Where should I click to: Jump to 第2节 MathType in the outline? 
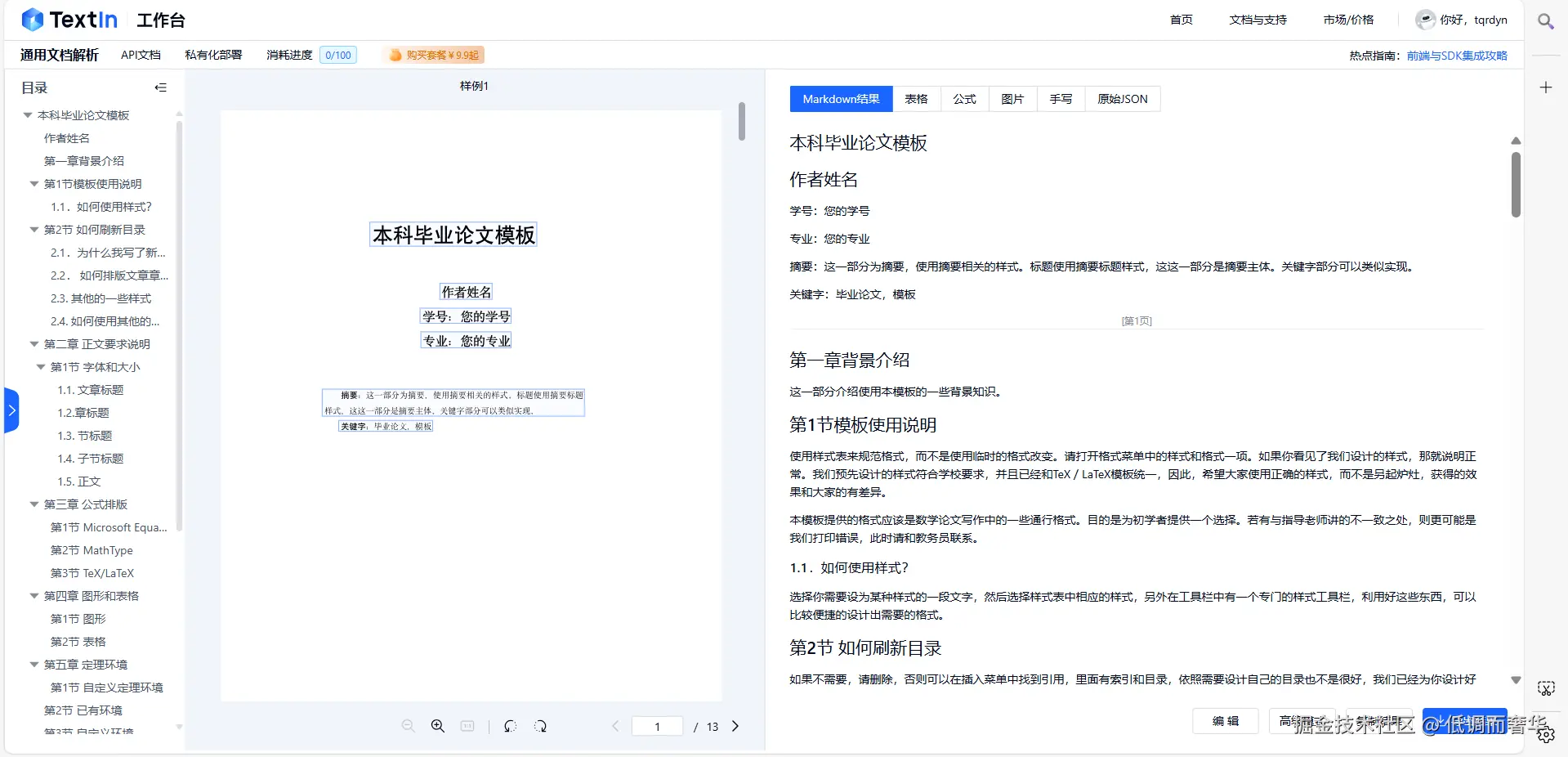click(92, 550)
